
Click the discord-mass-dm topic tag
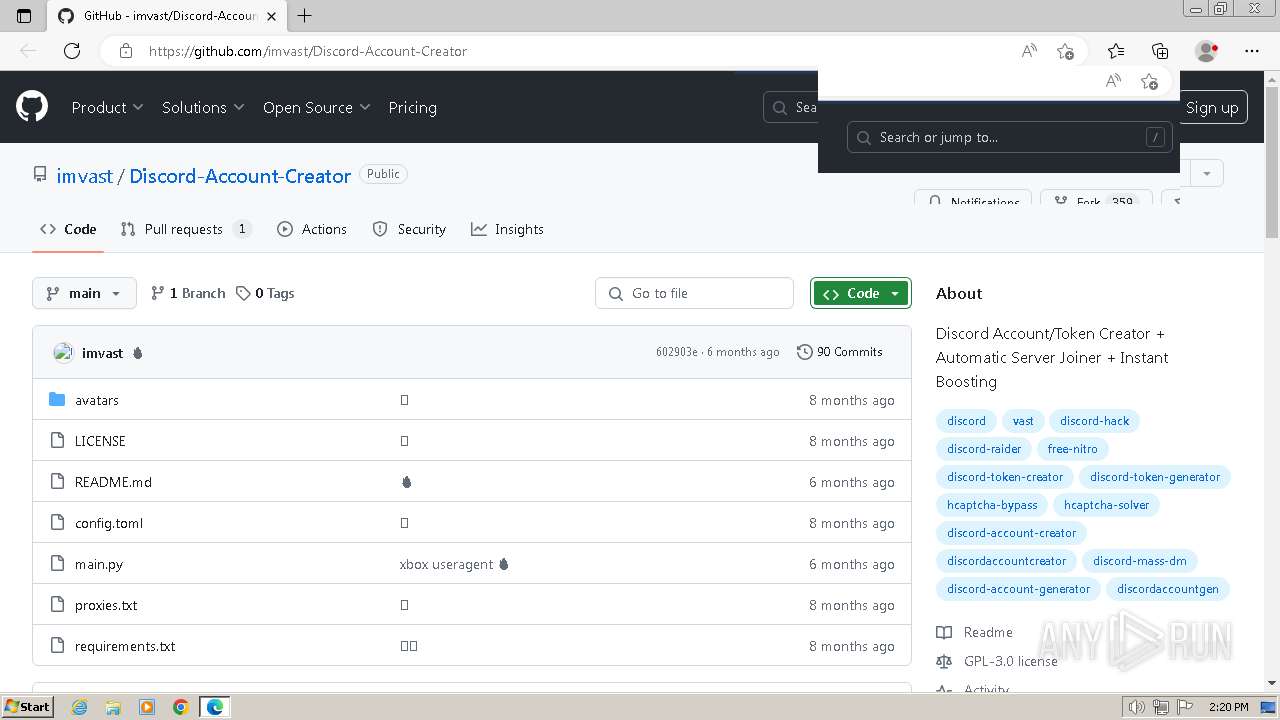pyautogui.click(x=1139, y=561)
